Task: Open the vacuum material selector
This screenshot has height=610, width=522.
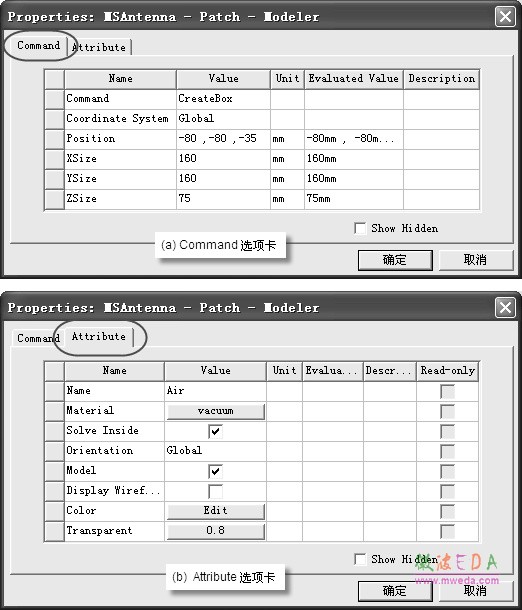Action: pyautogui.click(x=216, y=411)
